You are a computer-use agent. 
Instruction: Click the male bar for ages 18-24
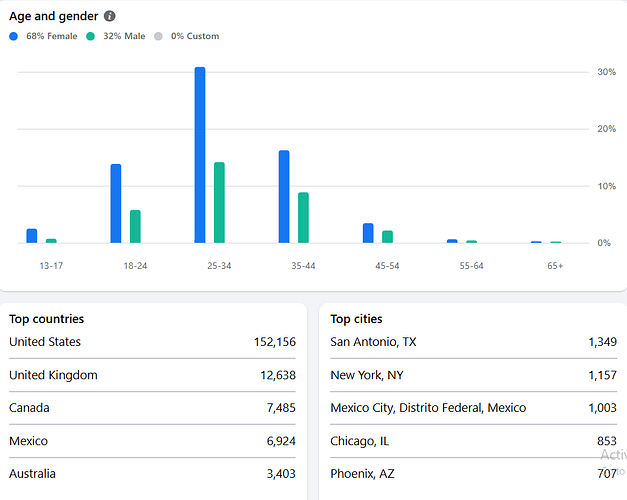135,226
